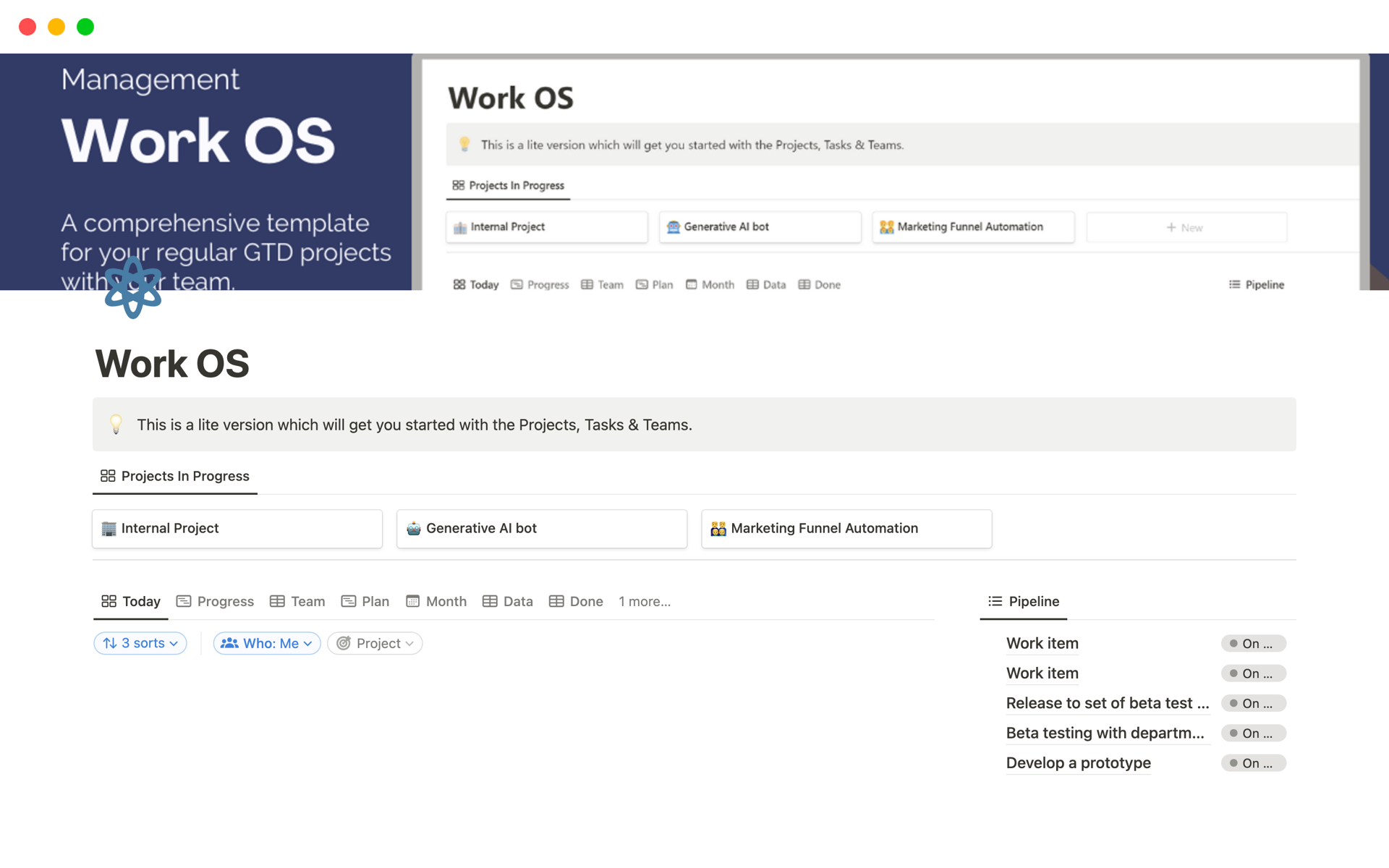Open the 3 sorts dropdown
Viewport: 1389px width, 868px height.
point(140,643)
